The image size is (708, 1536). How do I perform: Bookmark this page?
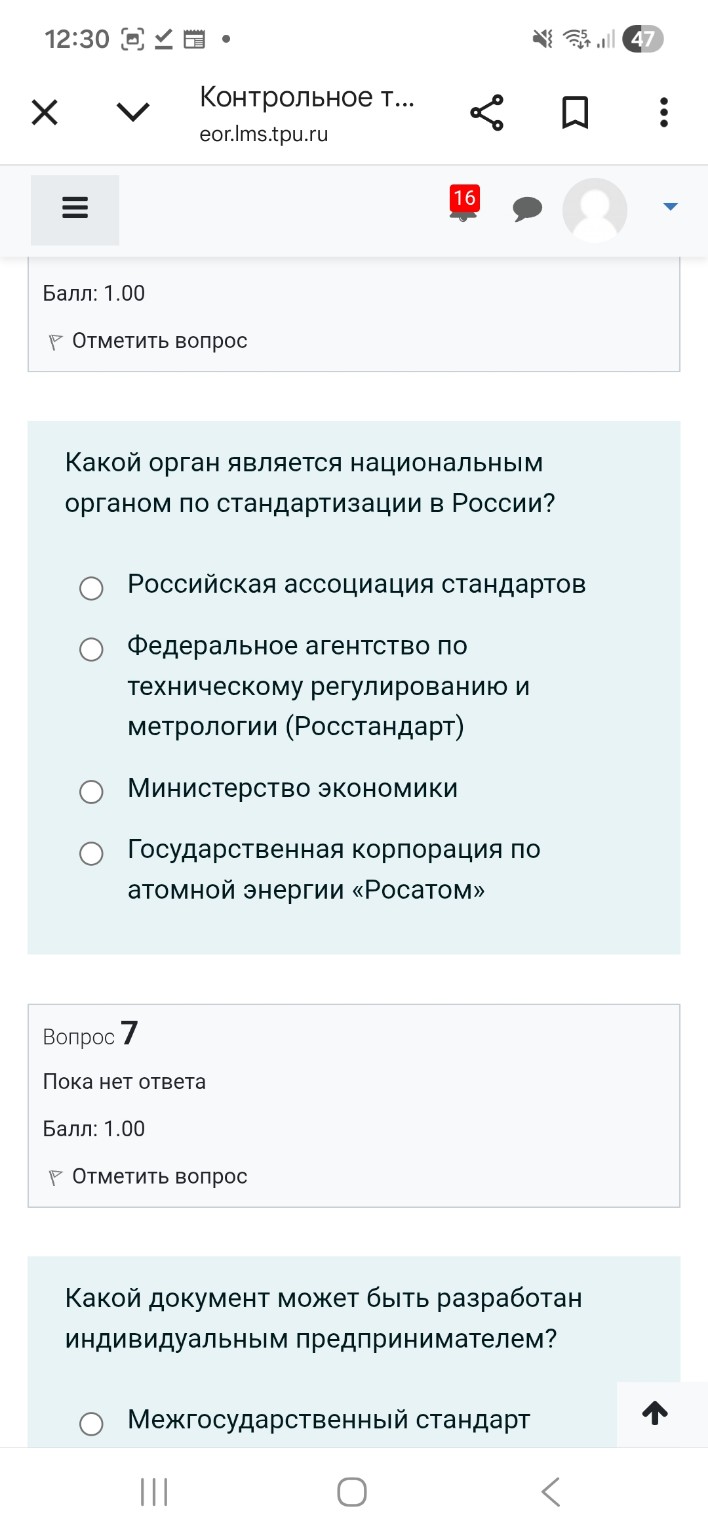(575, 112)
